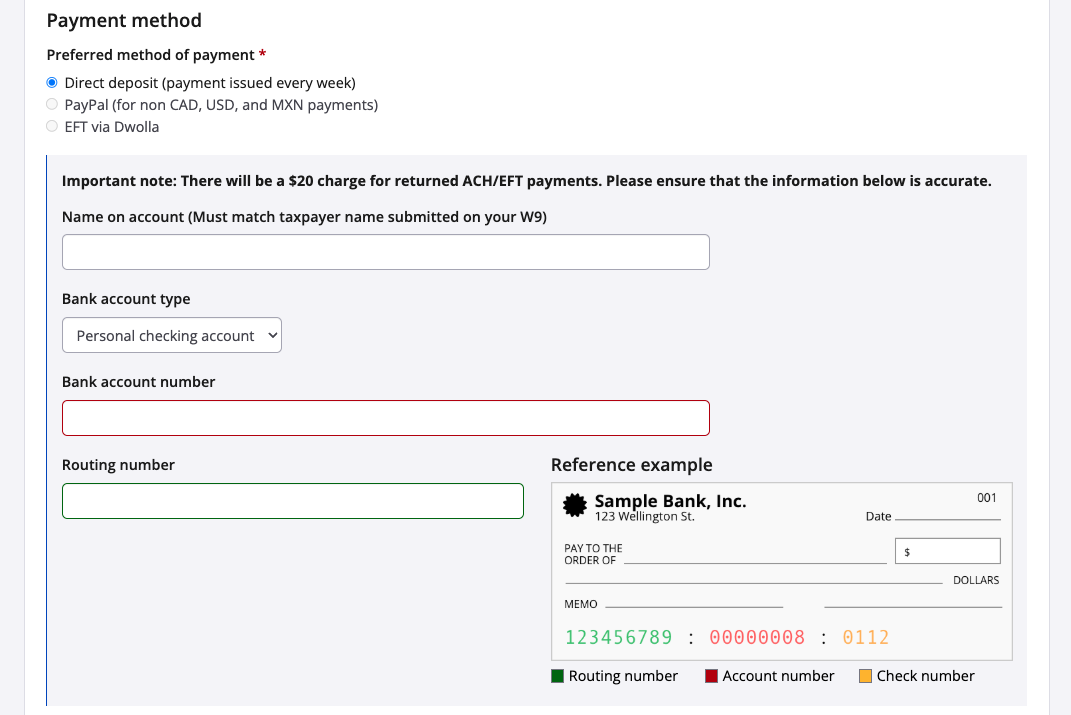
Task: Click the Sample Bank, Inc. name
Action: click(x=670, y=501)
